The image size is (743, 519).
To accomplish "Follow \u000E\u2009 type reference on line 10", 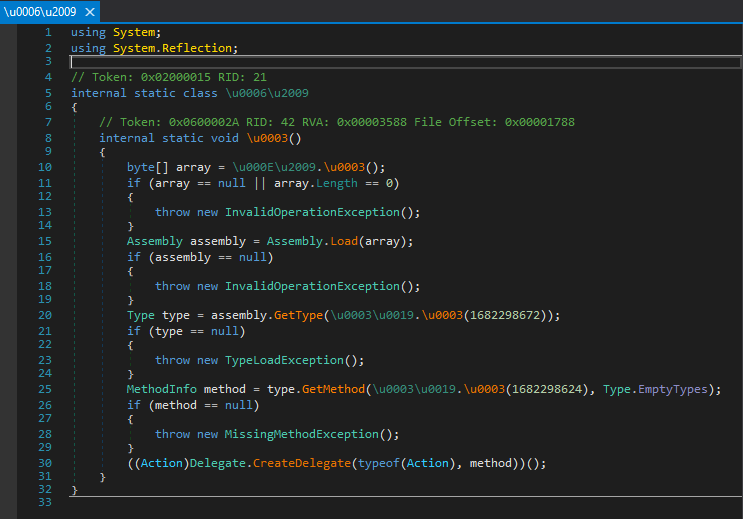I will [274, 167].
